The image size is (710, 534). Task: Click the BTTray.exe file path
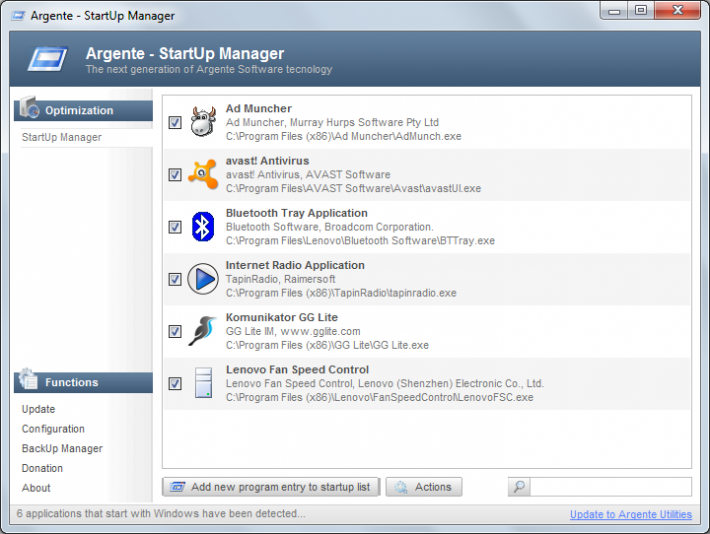(x=360, y=241)
